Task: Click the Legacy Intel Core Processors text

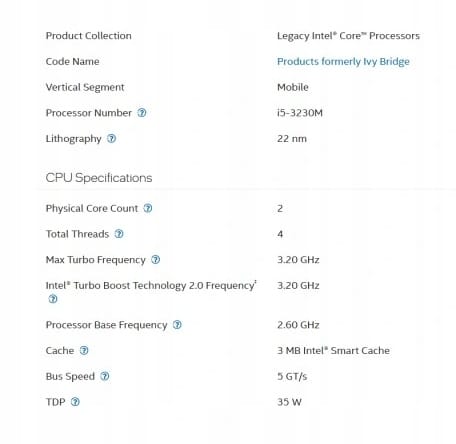Action: (348, 36)
